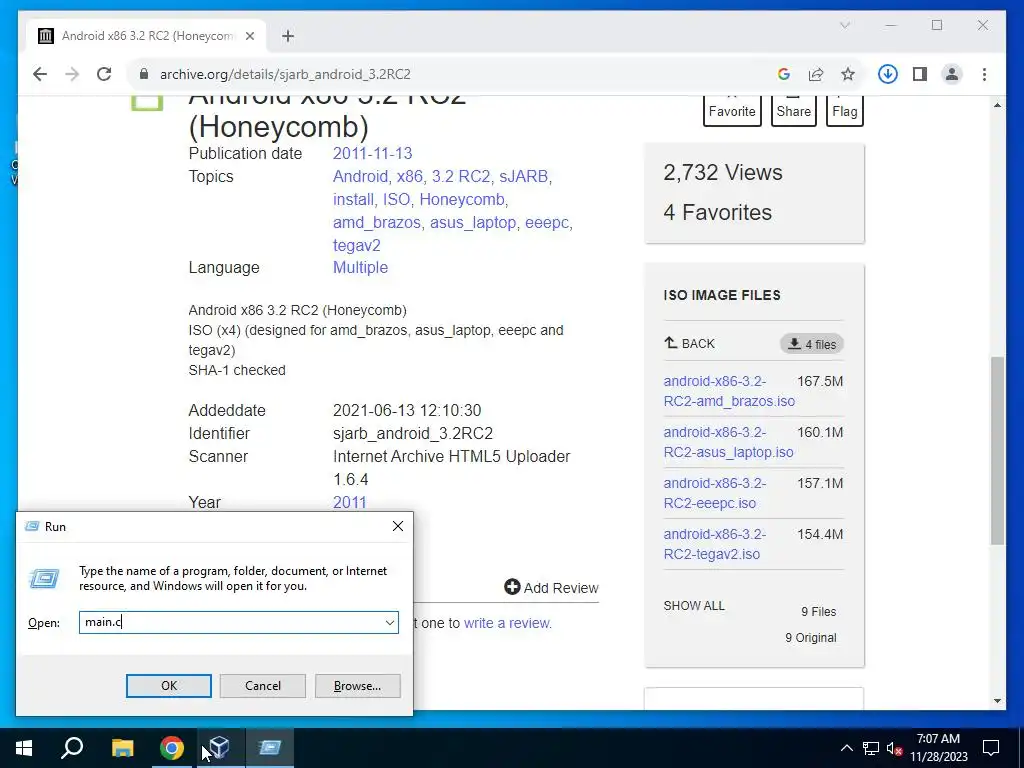Select the Android x86 3.2 RC2 tab

click(x=147, y=36)
